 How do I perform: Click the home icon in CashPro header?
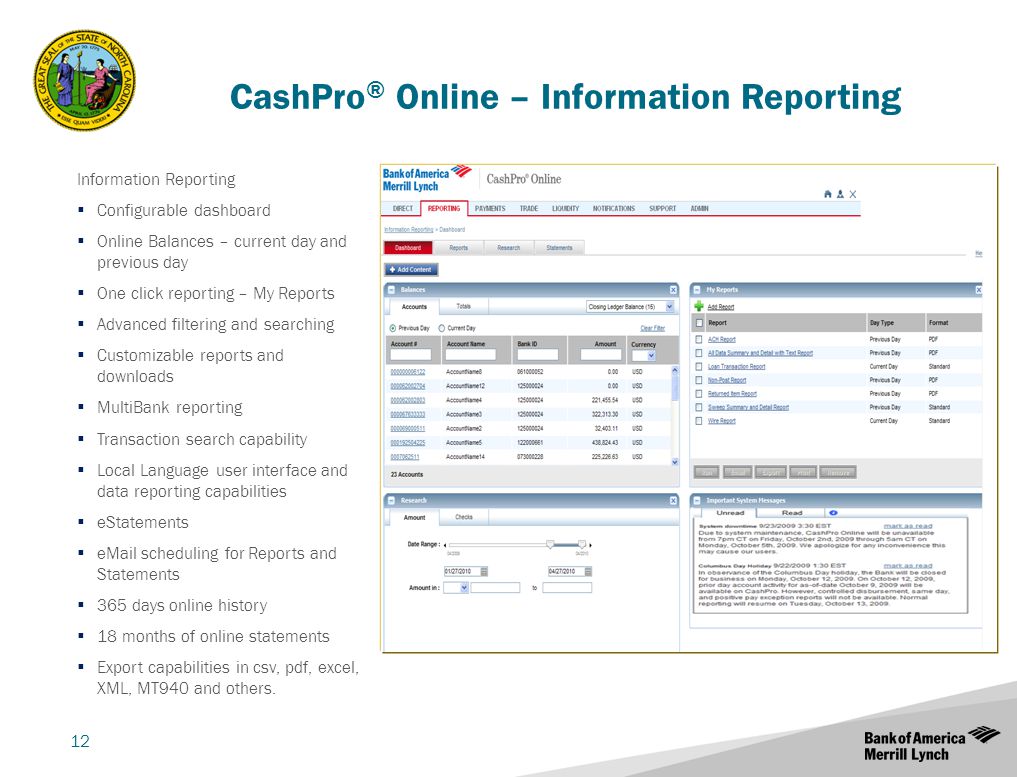[828, 194]
